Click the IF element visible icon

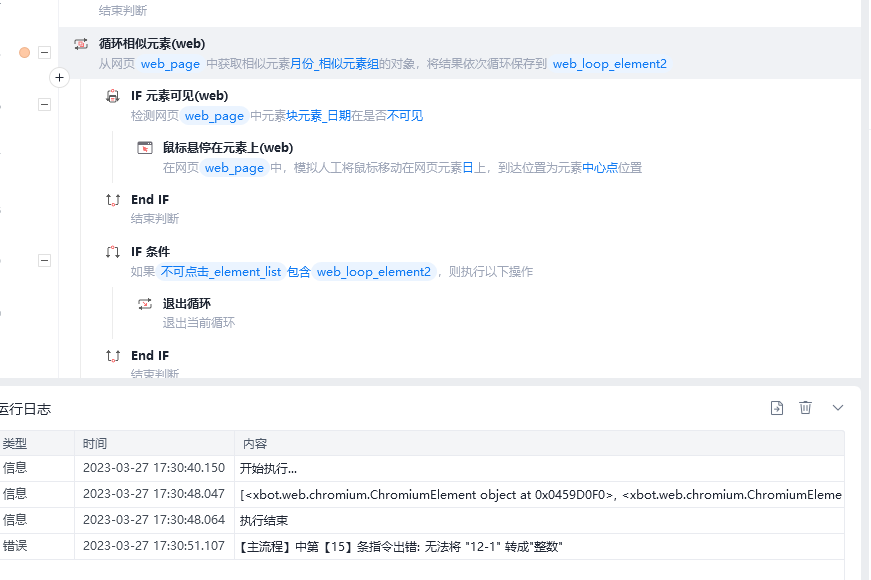pyautogui.click(x=113, y=96)
